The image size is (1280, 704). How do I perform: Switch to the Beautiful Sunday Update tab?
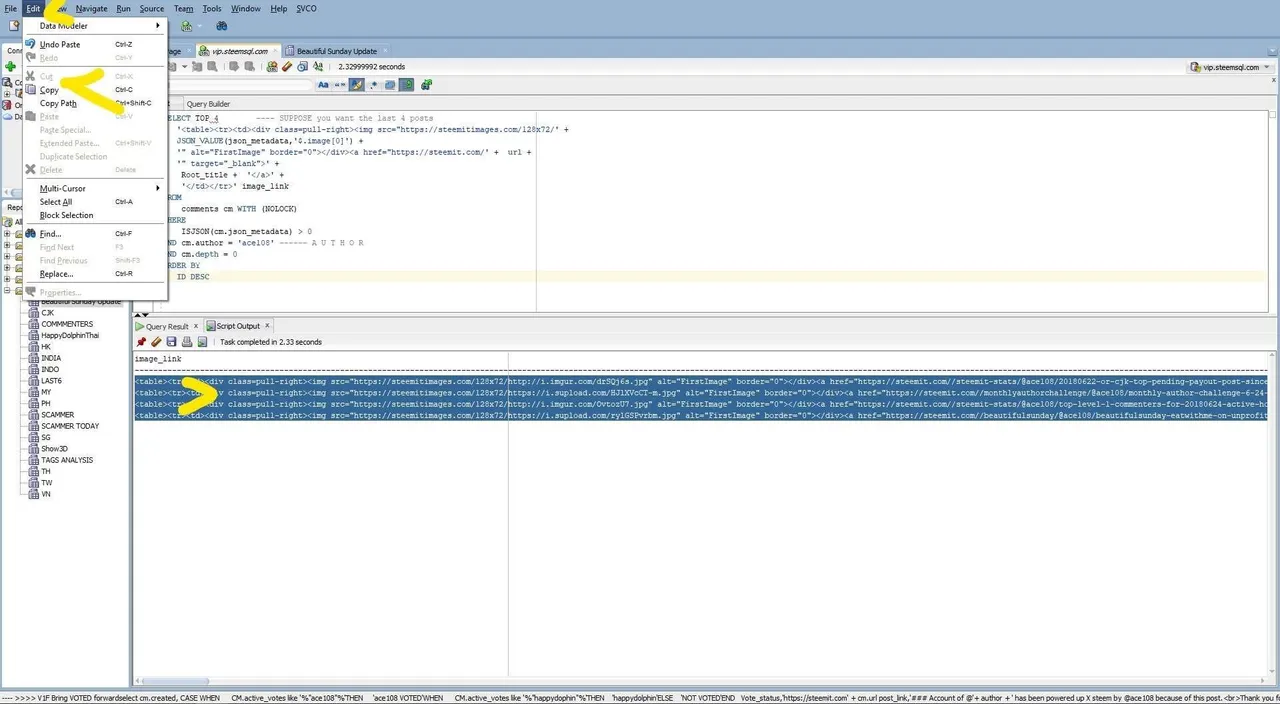336,51
